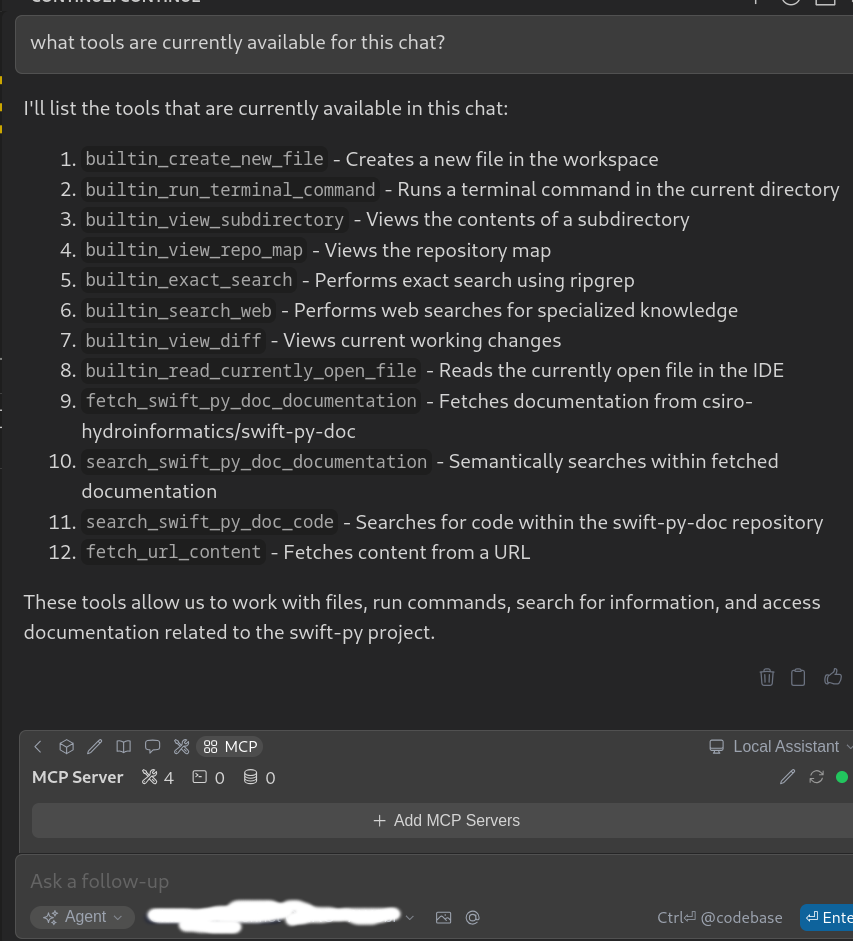Open the MCP panel via the grid icon
853x941 pixels.
tap(210, 746)
